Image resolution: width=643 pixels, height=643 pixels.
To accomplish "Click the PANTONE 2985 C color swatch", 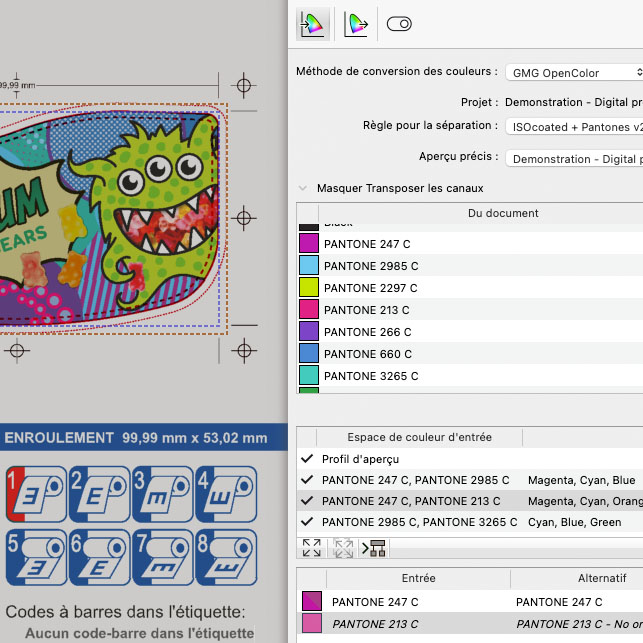I will [309, 265].
